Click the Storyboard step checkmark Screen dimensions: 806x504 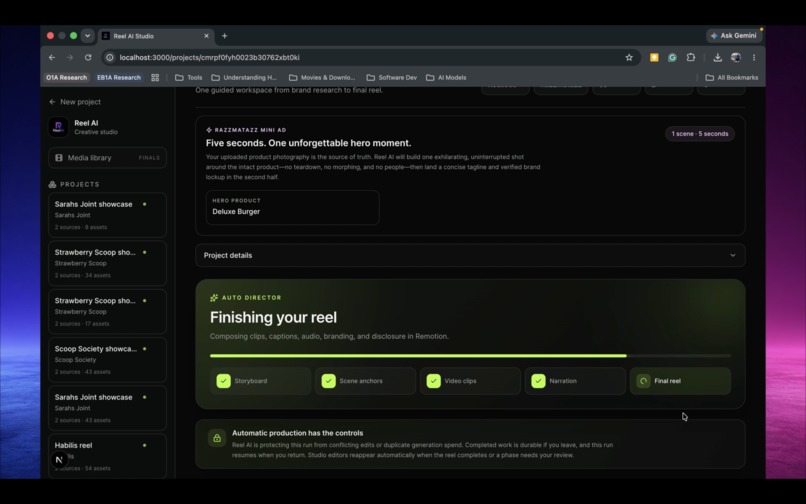coord(223,381)
